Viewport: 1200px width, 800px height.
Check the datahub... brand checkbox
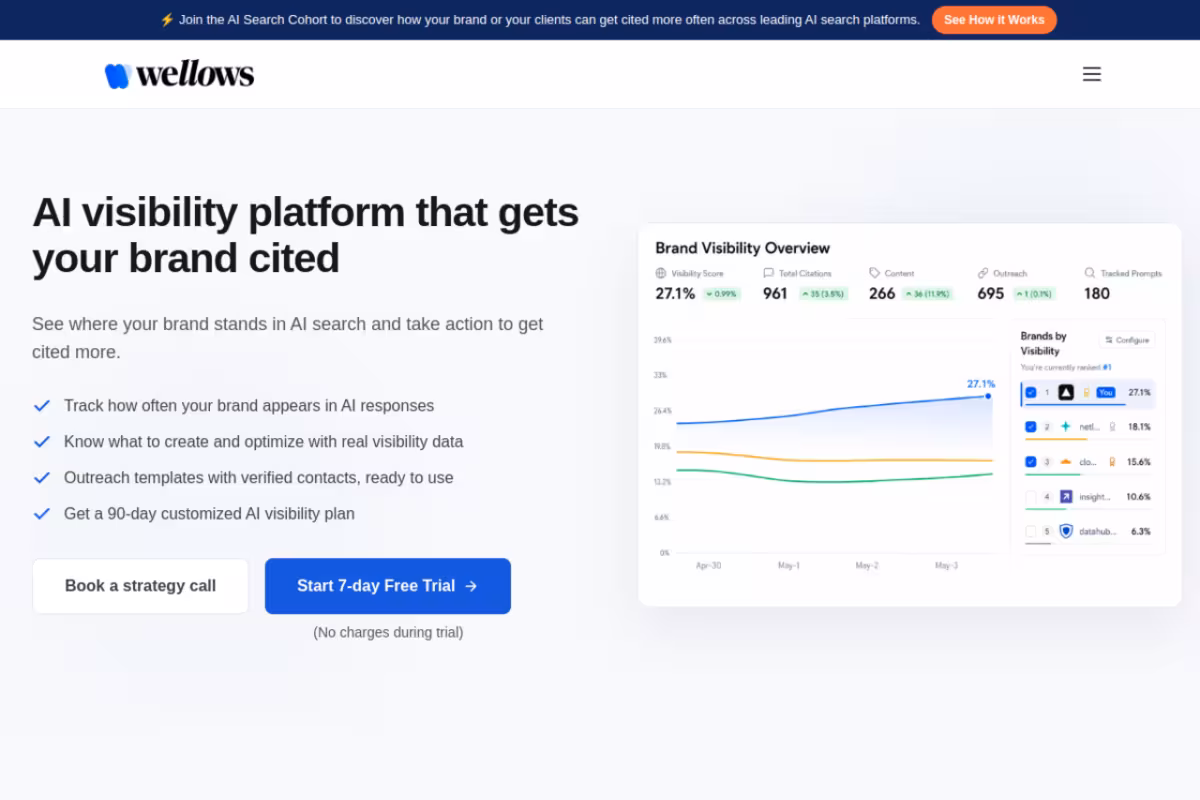click(1031, 531)
